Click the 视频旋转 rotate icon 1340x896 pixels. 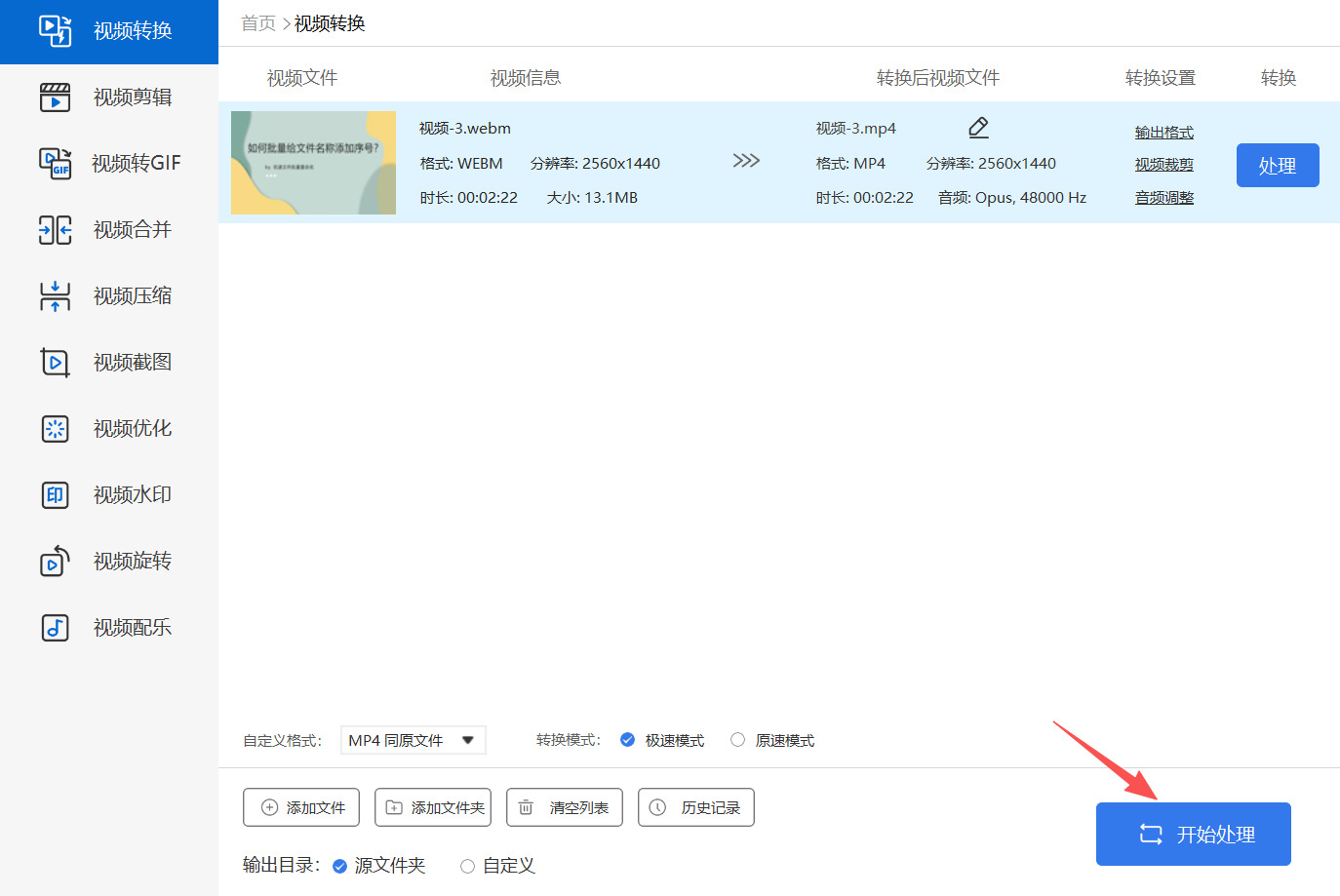point(56,561)
